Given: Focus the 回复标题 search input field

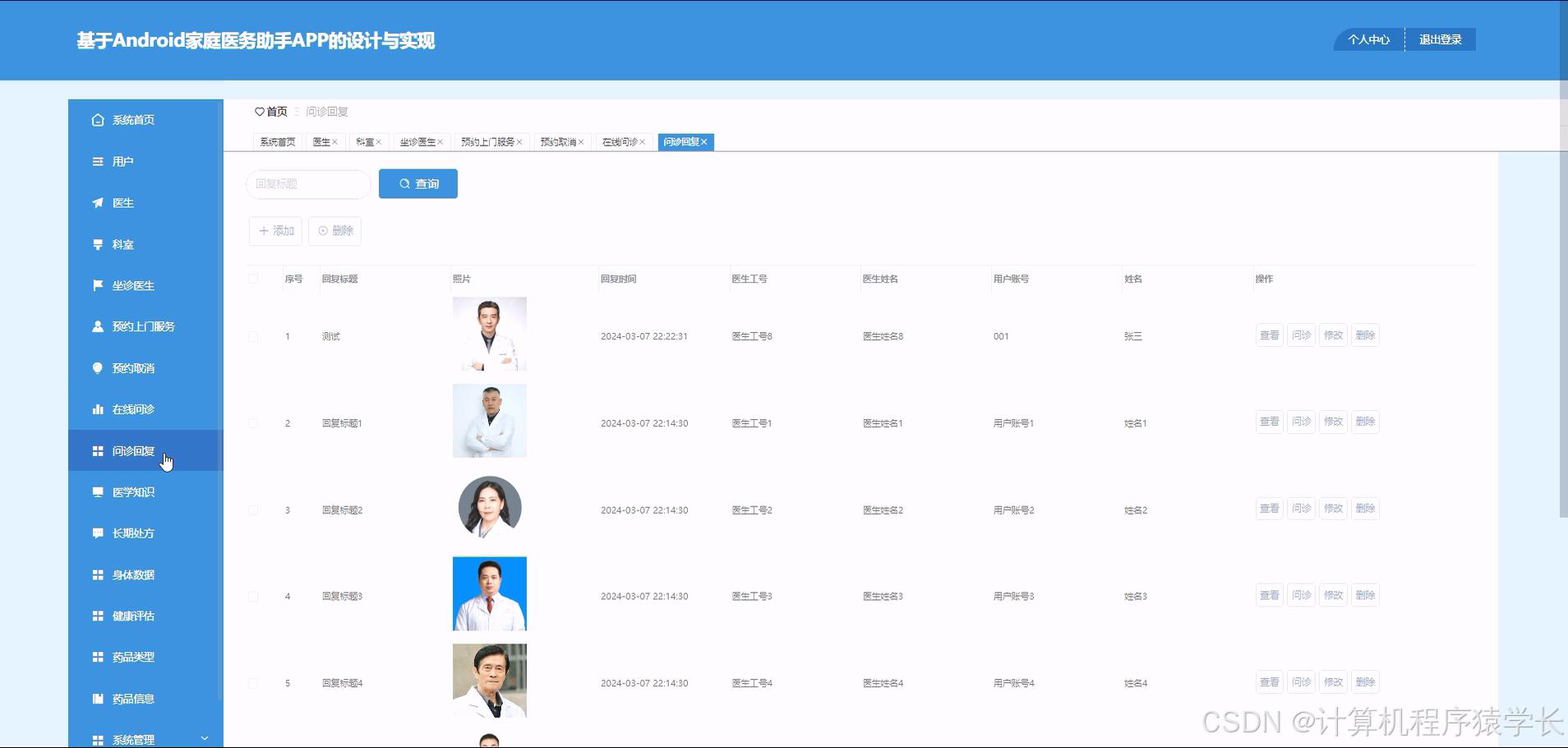Looking at the screenshot, I should click(309, 184).
